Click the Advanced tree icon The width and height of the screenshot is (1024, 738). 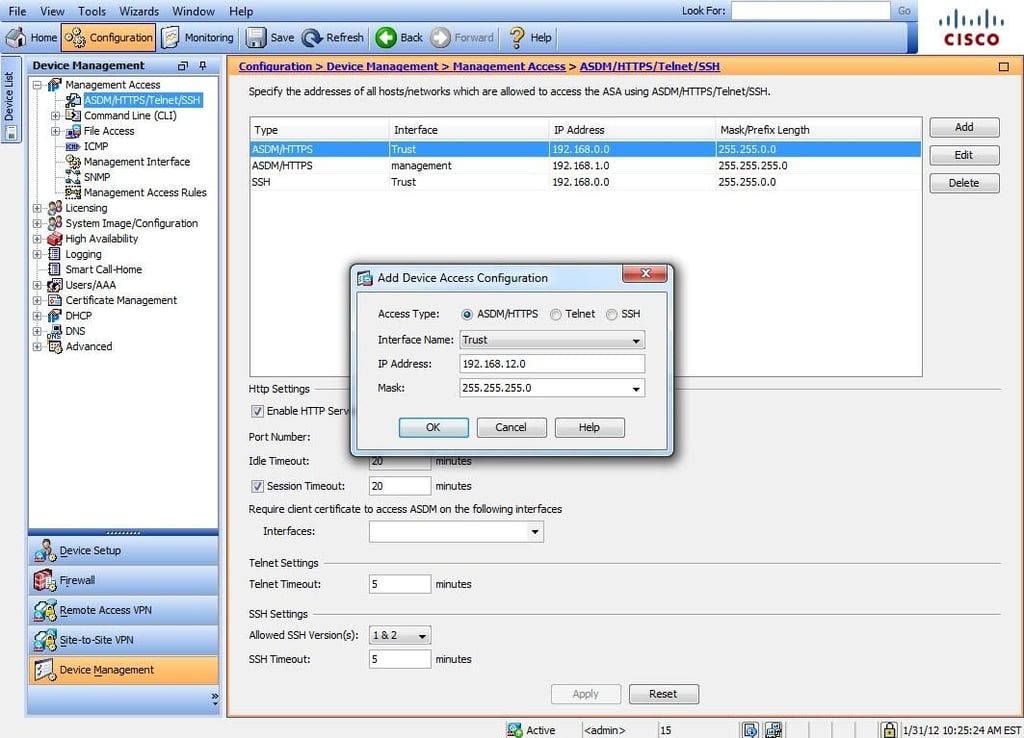pos(55,347)
